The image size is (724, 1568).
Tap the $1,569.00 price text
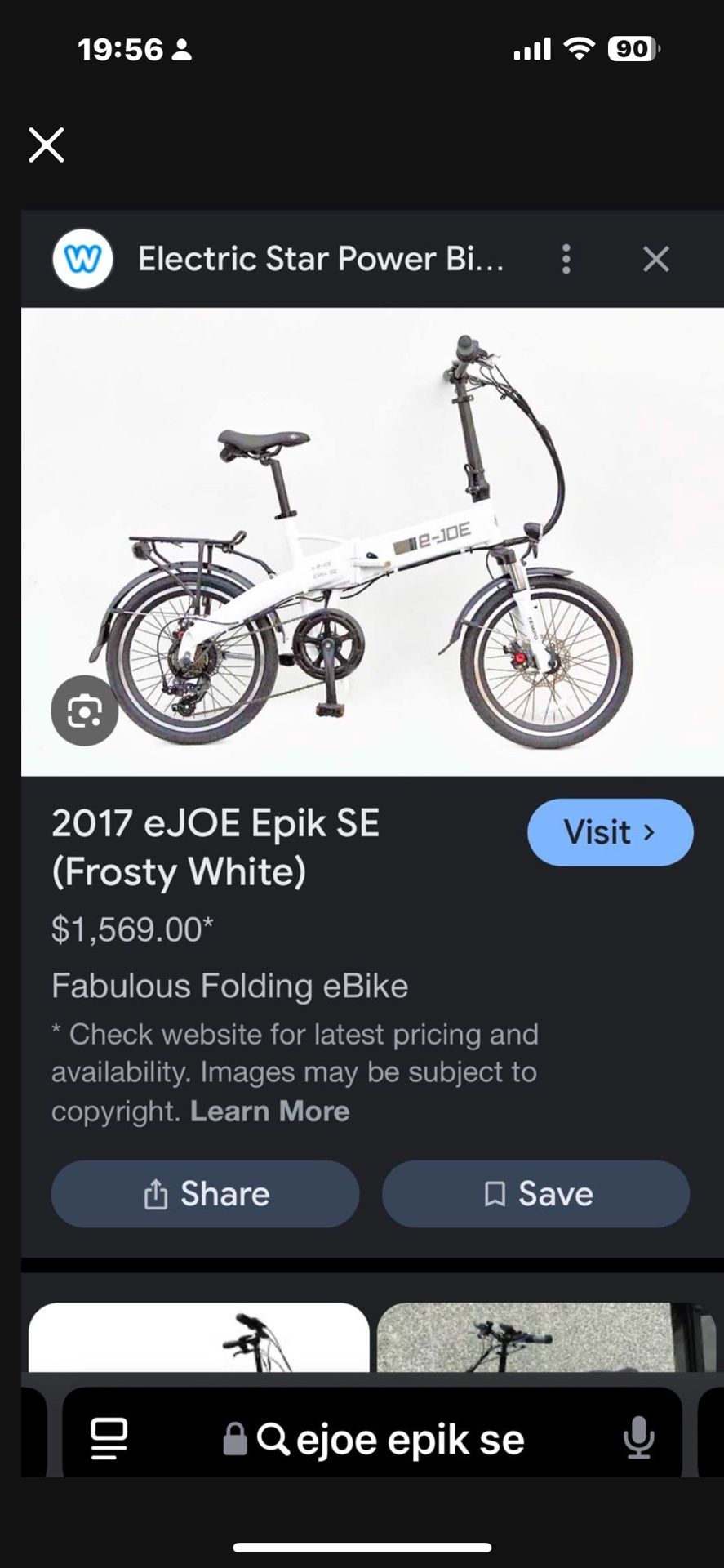click(132, 929)
